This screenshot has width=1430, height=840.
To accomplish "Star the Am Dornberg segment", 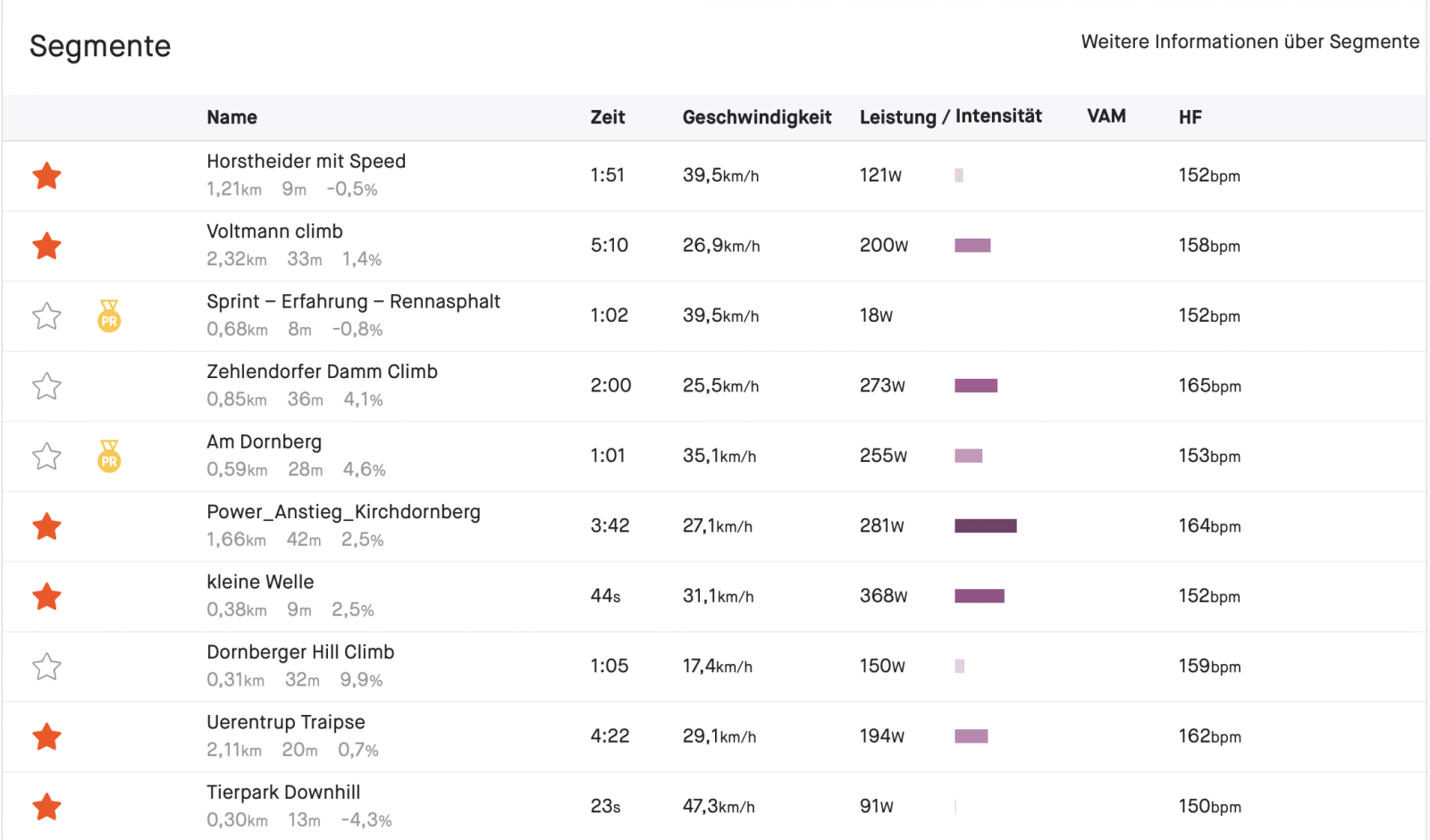I will tap(46, 457).
